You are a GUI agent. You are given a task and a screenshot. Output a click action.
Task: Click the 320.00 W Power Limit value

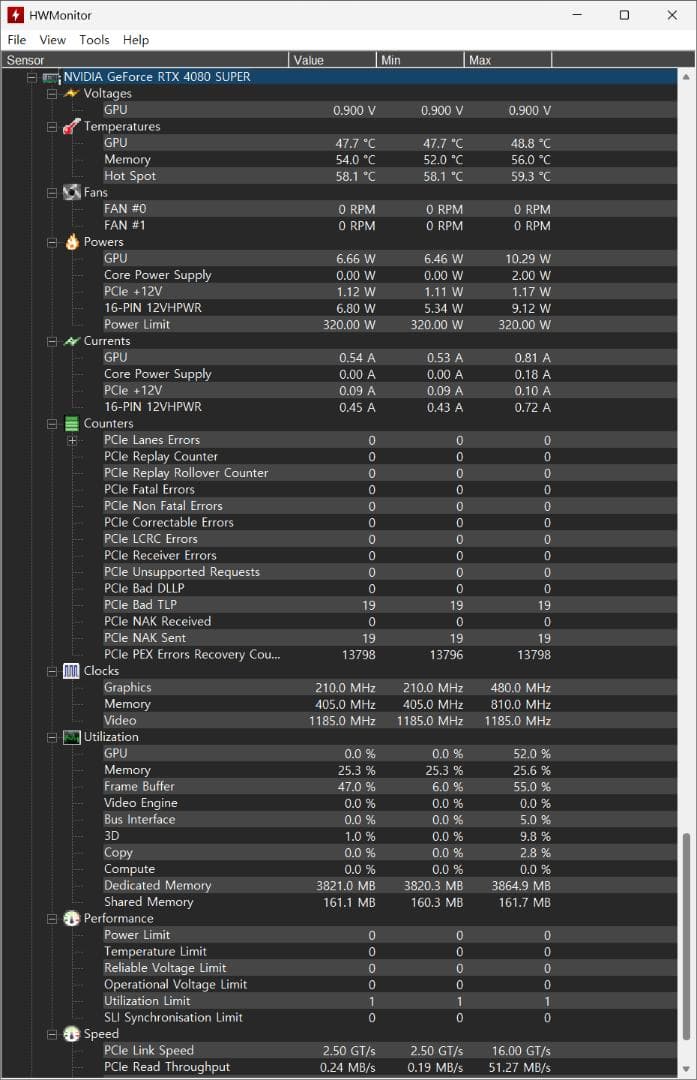(x=349, y=324)
